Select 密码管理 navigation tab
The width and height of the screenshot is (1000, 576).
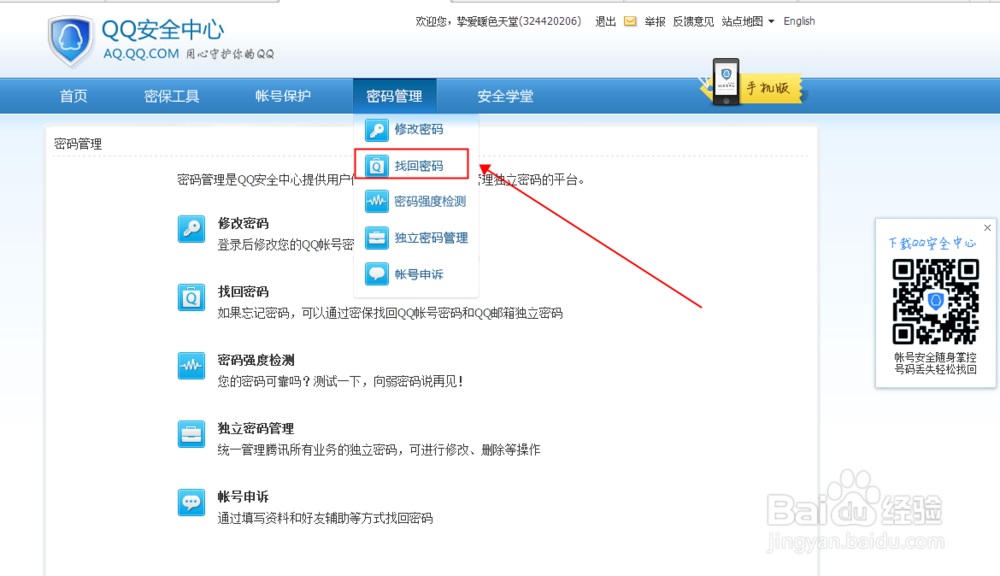[x=394, y=96]
